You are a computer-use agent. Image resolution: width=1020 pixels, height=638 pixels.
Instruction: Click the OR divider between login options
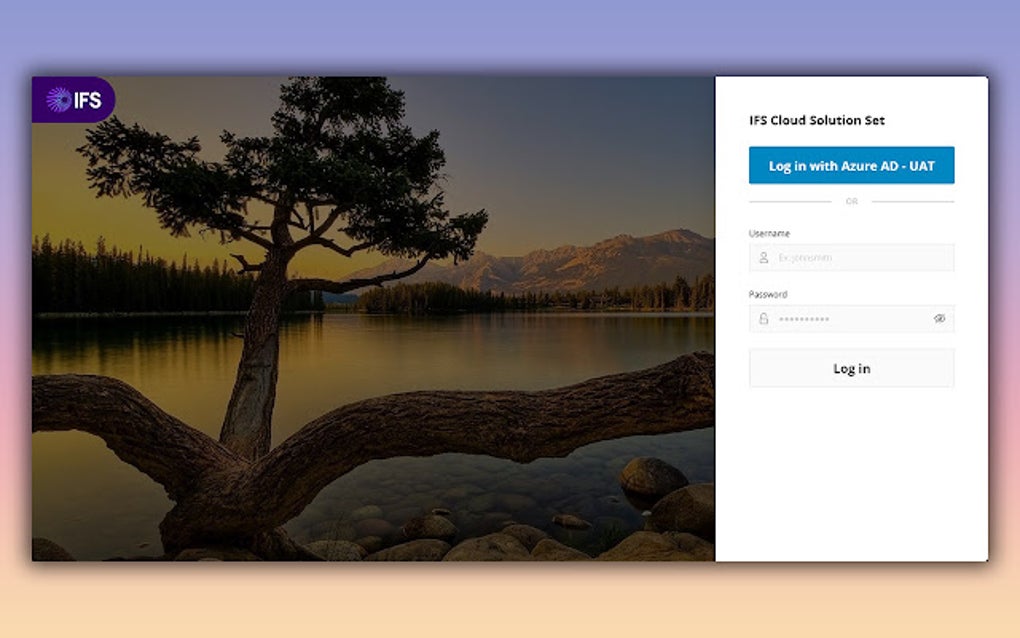pos(851,201)
